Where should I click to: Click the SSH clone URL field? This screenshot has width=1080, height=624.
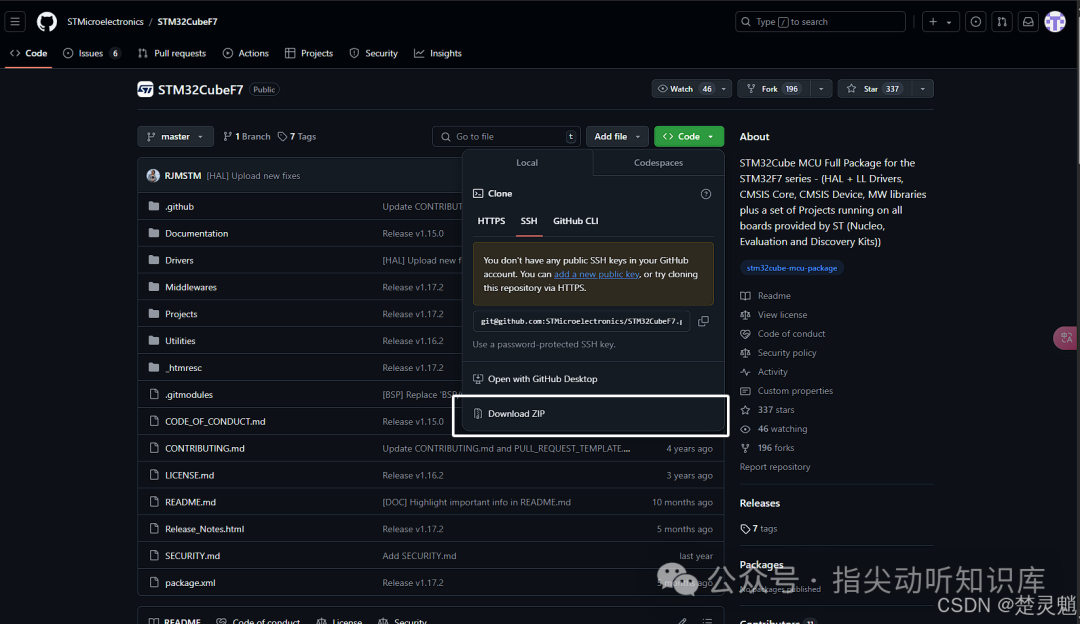tap(581, 321)
